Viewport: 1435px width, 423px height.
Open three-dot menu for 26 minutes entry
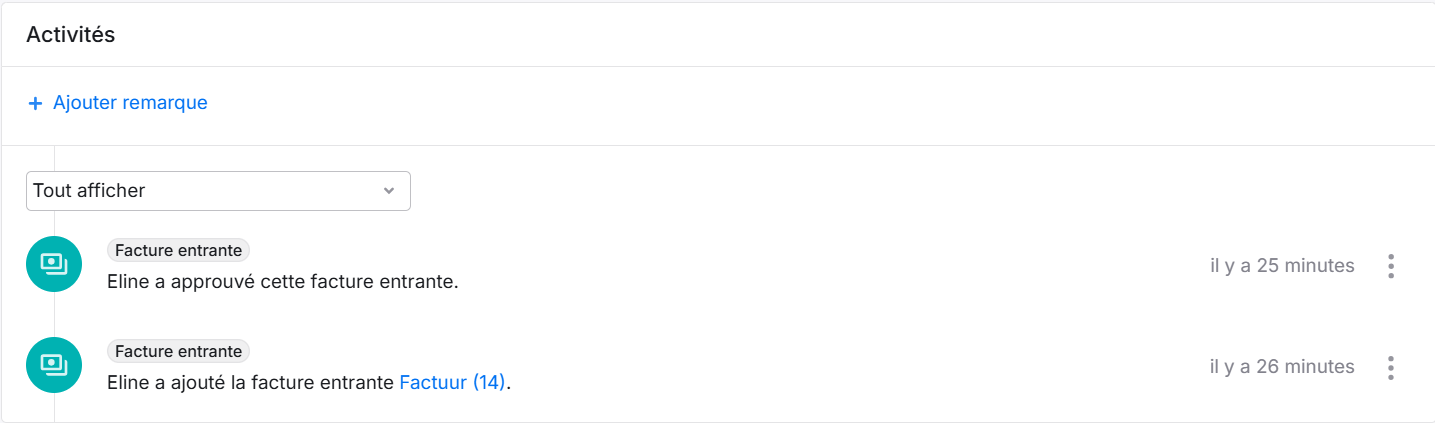click(x=1391, y=367)
